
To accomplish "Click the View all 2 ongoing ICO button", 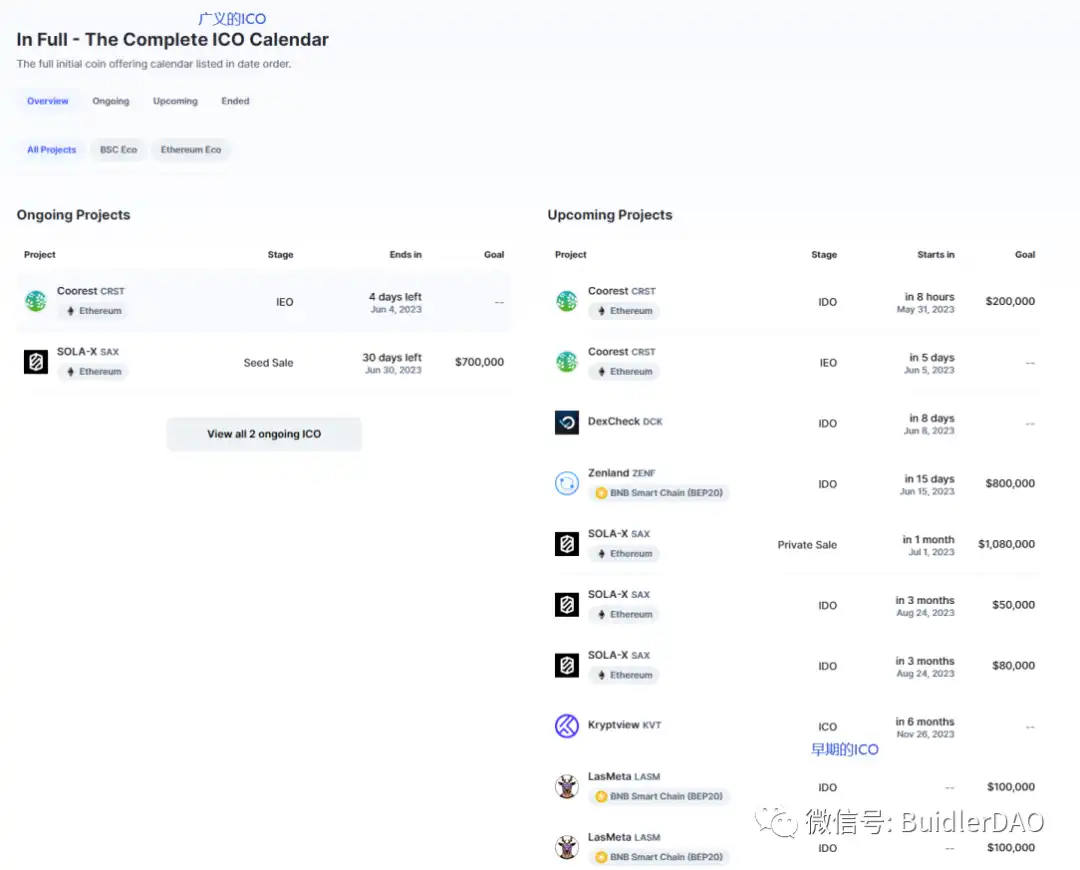I will (263, 433).
